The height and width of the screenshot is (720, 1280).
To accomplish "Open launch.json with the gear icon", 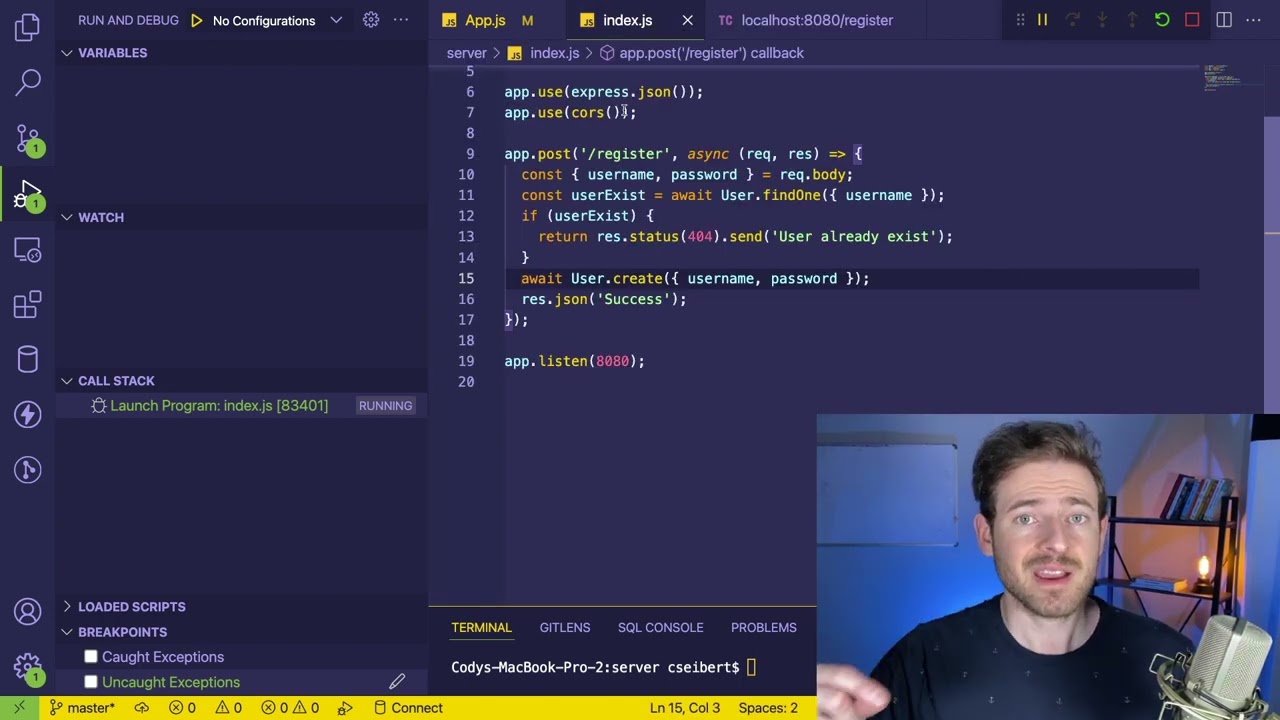I will [x=371, y=20].
